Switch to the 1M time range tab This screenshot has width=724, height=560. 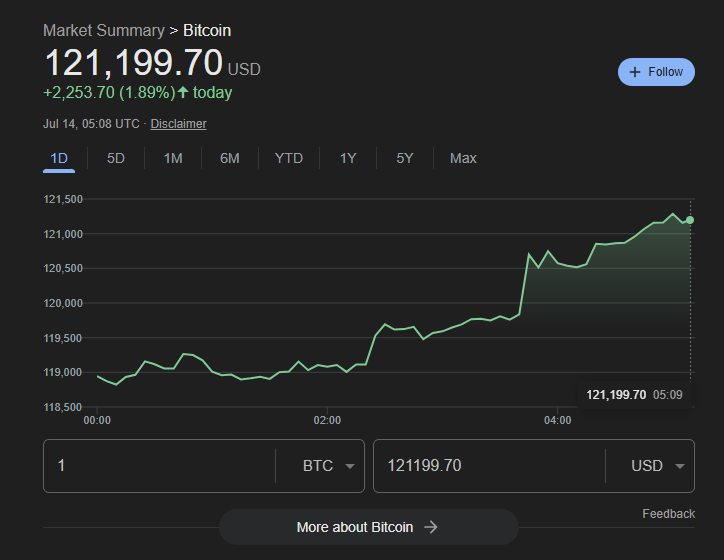pyautogui.click(x=173, y=158)
